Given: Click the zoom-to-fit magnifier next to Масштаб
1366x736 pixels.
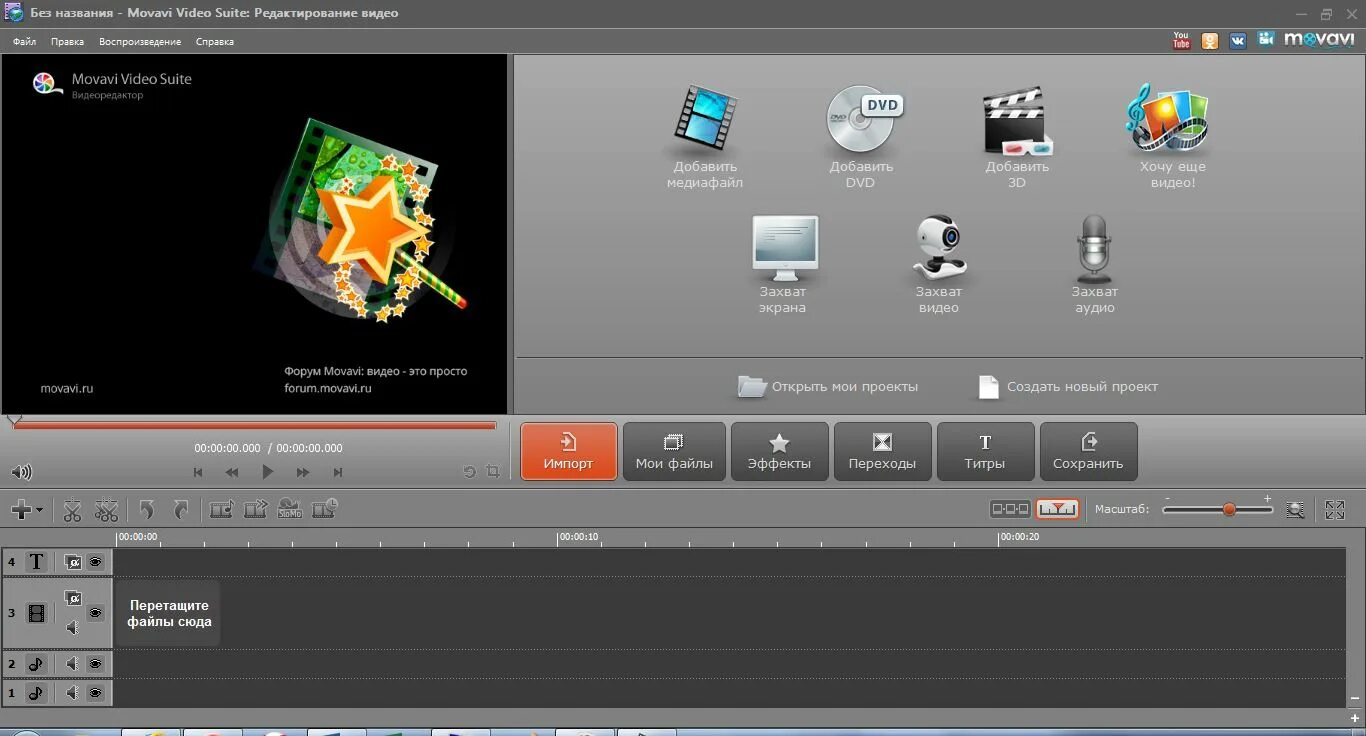Looking at the screenshot, I should click(x=1295, y=510).
